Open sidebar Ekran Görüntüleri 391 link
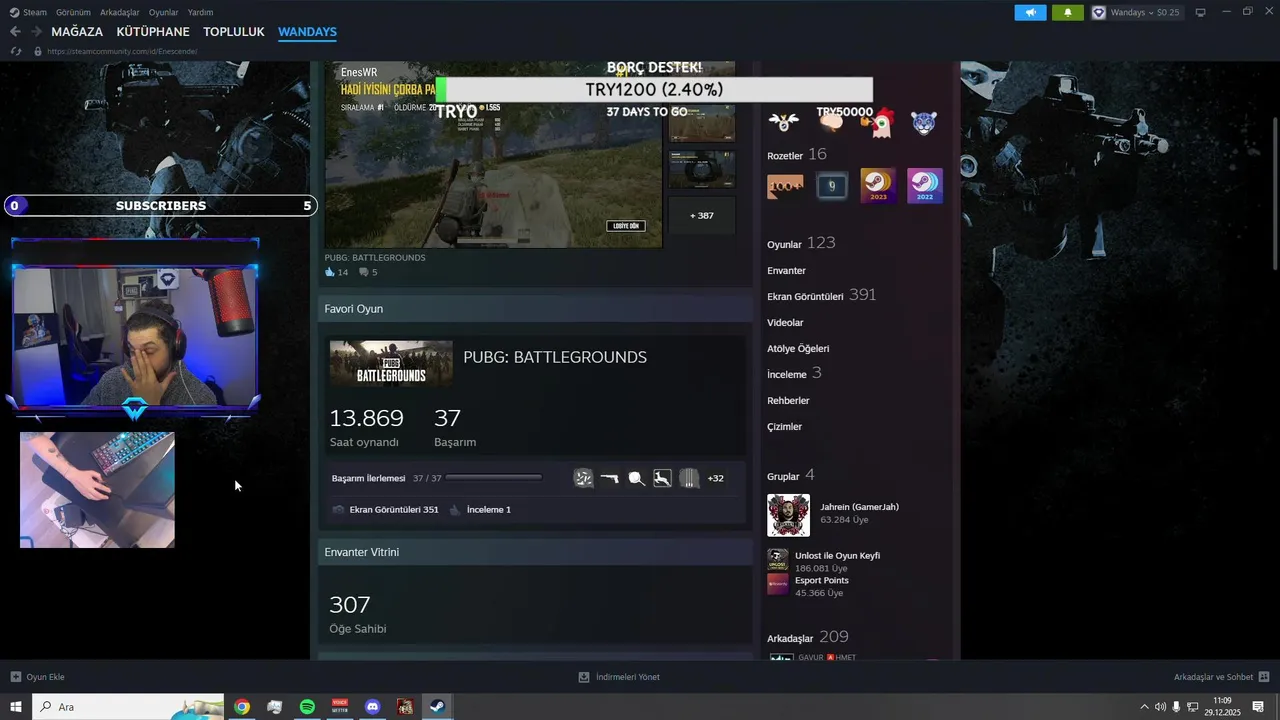1280x720 pixels. (822, 295)
